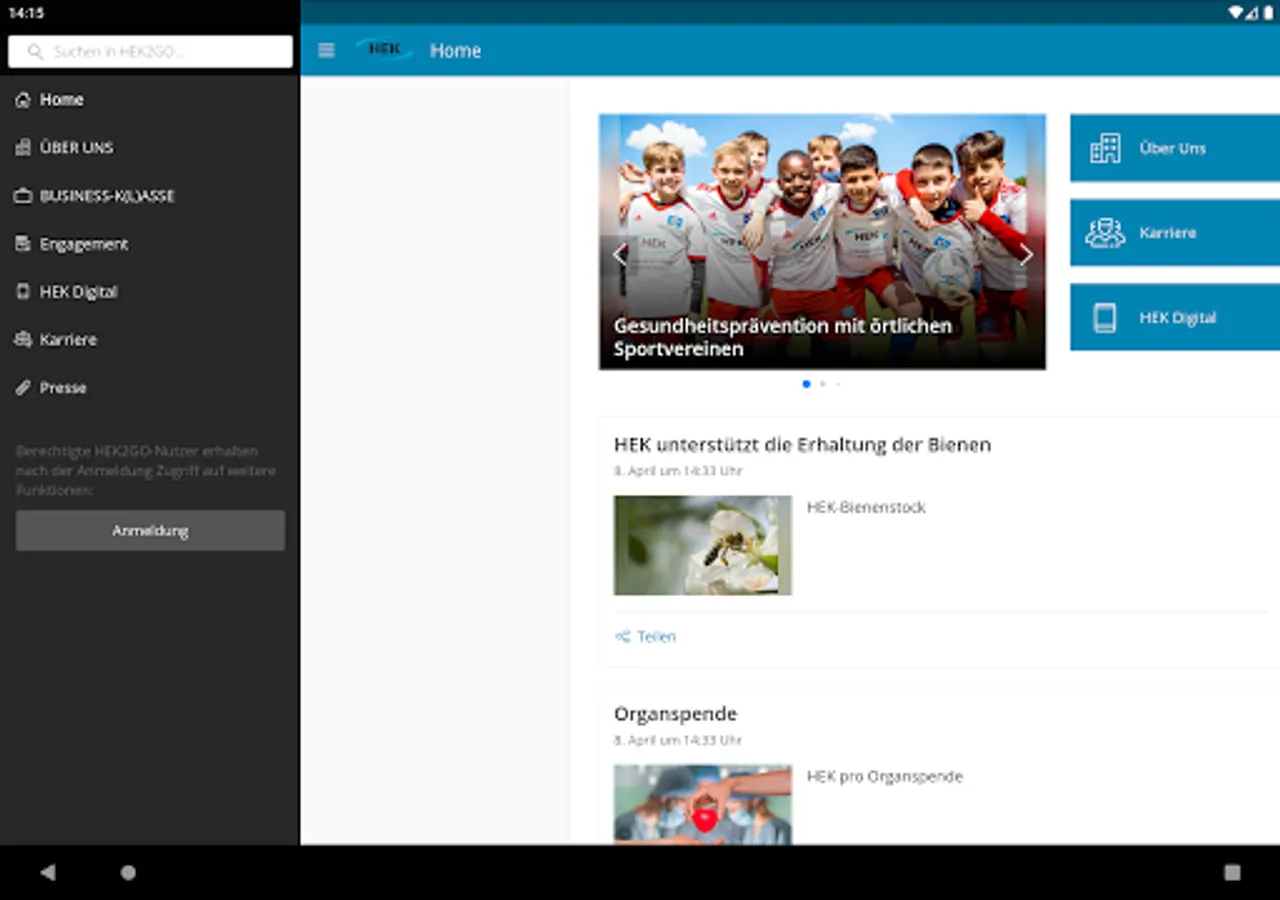Open article HEK unterstützt die Erhaltung der Bienen
The image size is (1280, 900).
802,445
